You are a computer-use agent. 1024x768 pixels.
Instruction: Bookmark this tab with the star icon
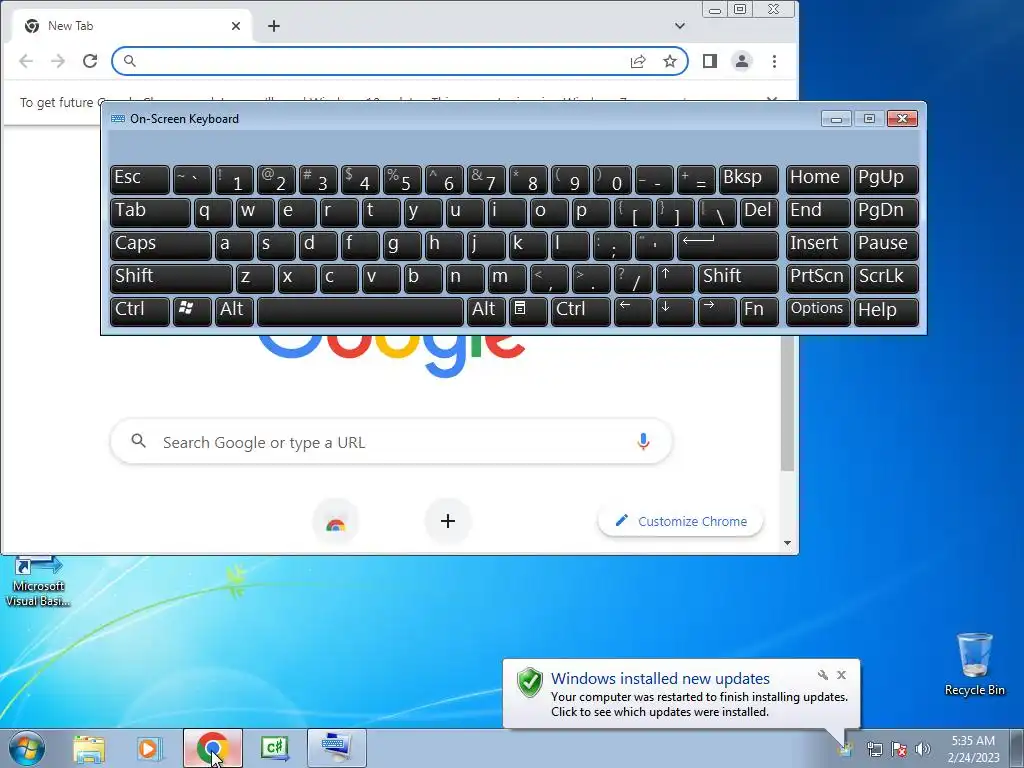[x=669, y=61]
